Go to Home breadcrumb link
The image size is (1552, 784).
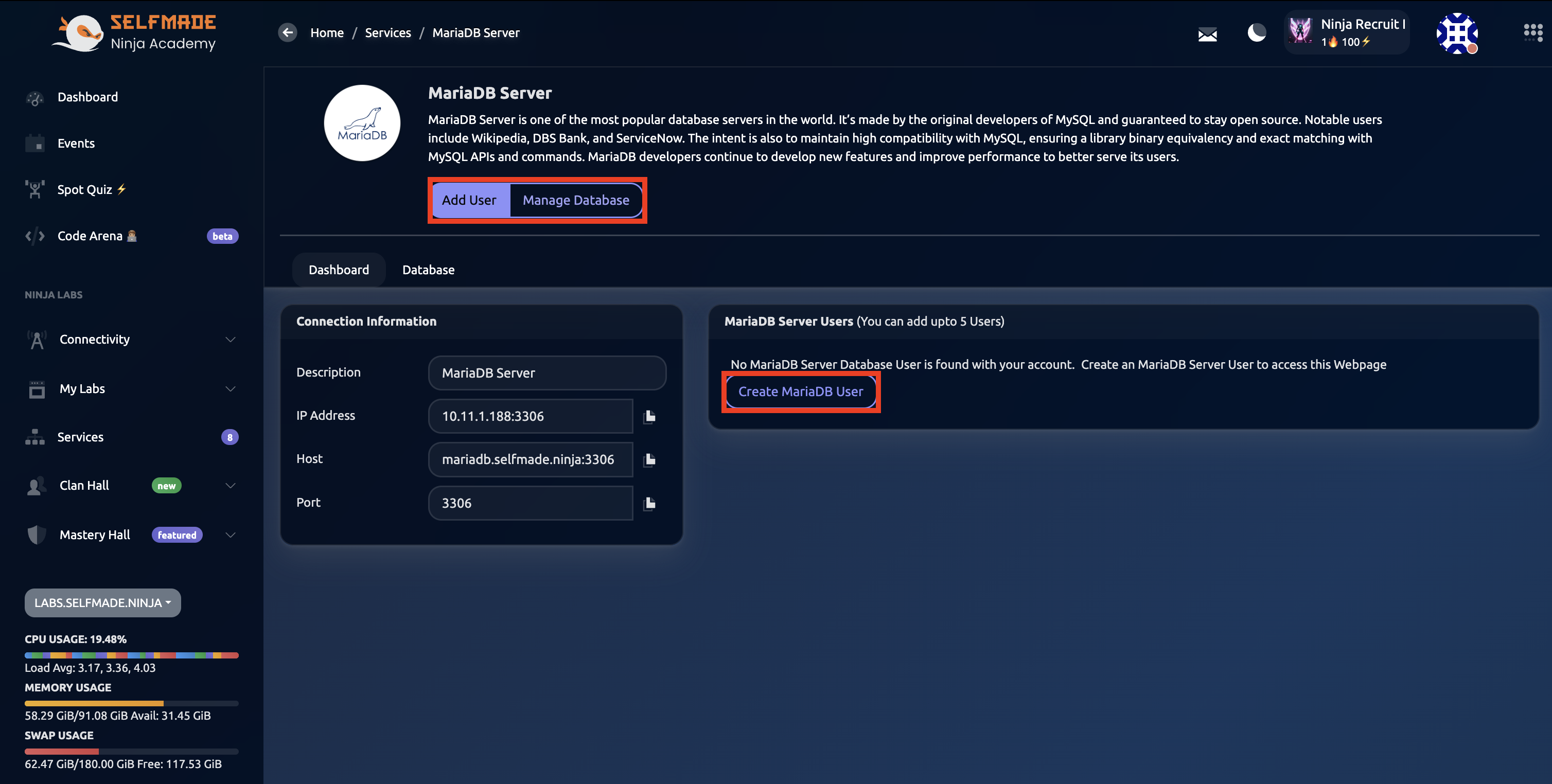point(327,32)
